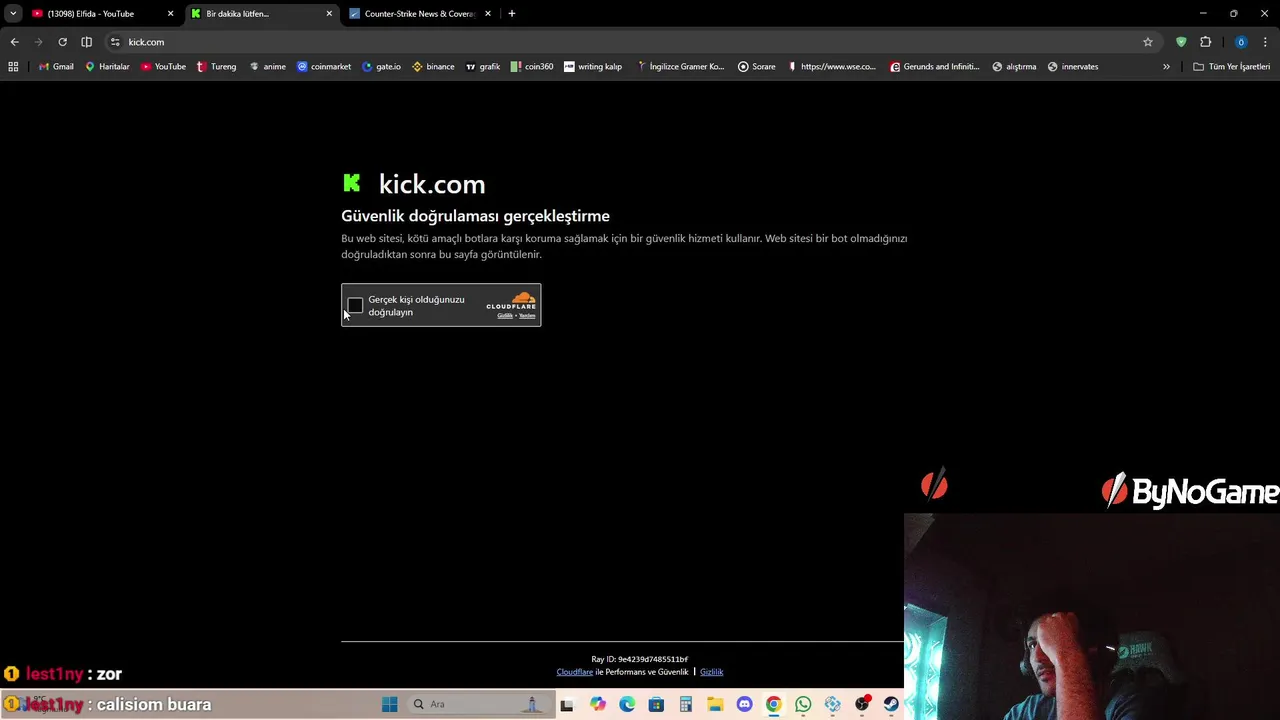This screenshot has height=720, width=1280.
Task: Open the Chrome three-dot menu
Action: coord(1265,42)
